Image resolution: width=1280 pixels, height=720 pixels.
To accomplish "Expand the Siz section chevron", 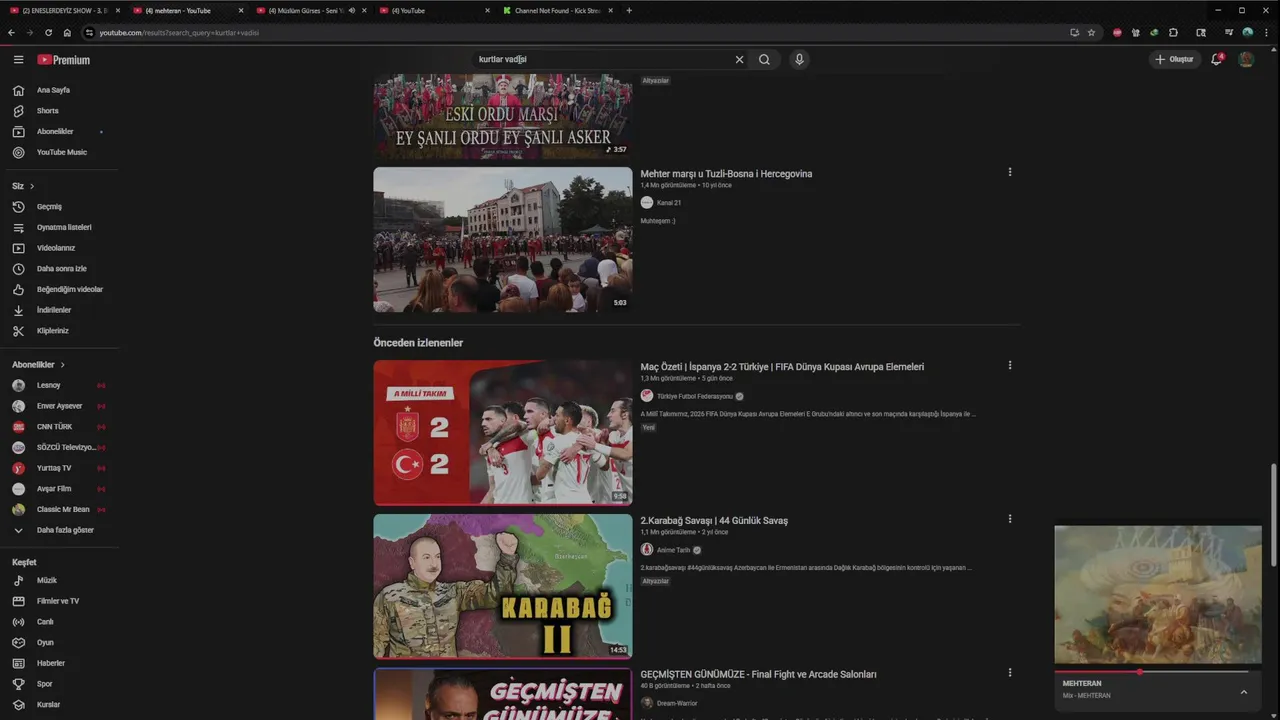I will pyautogui.click(x=32, y=186).
